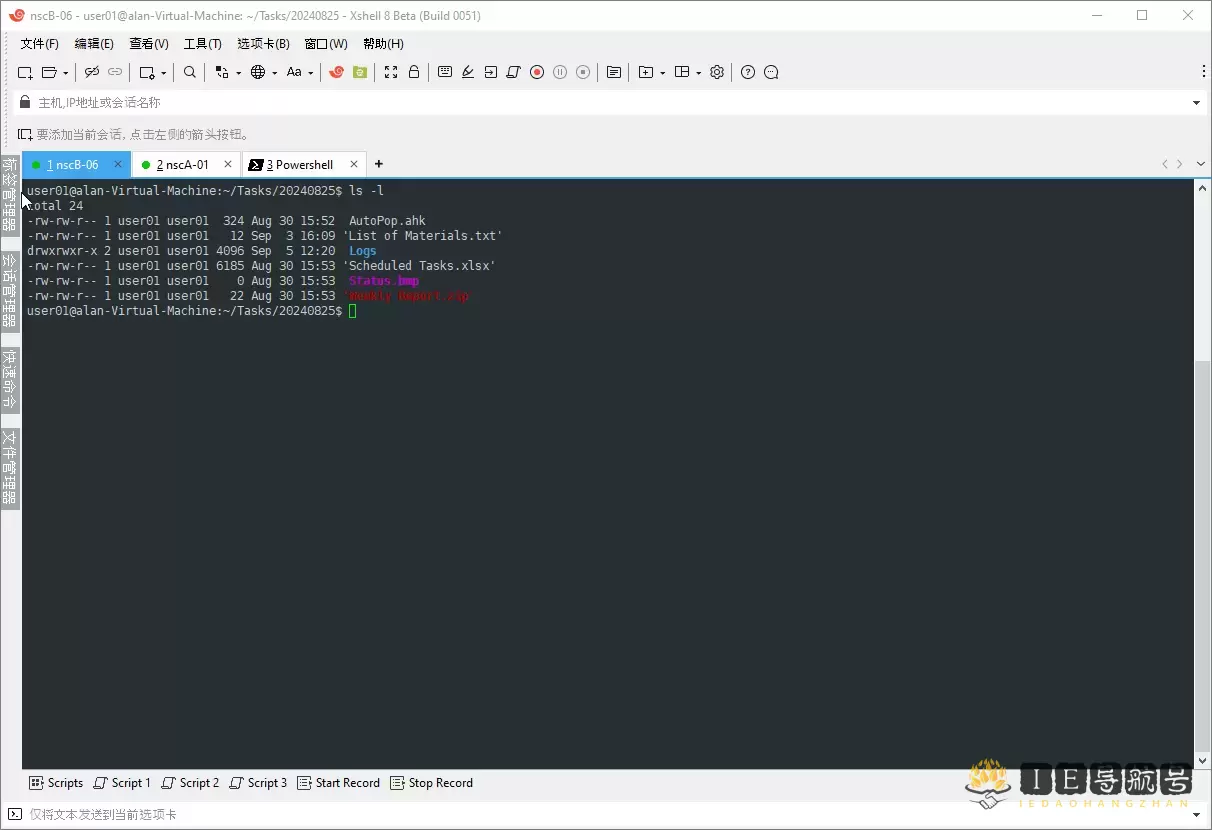The width and height of the screenshot is (1212, 830).
Task: Click the red record toolbar button
Action: point(537,72)
